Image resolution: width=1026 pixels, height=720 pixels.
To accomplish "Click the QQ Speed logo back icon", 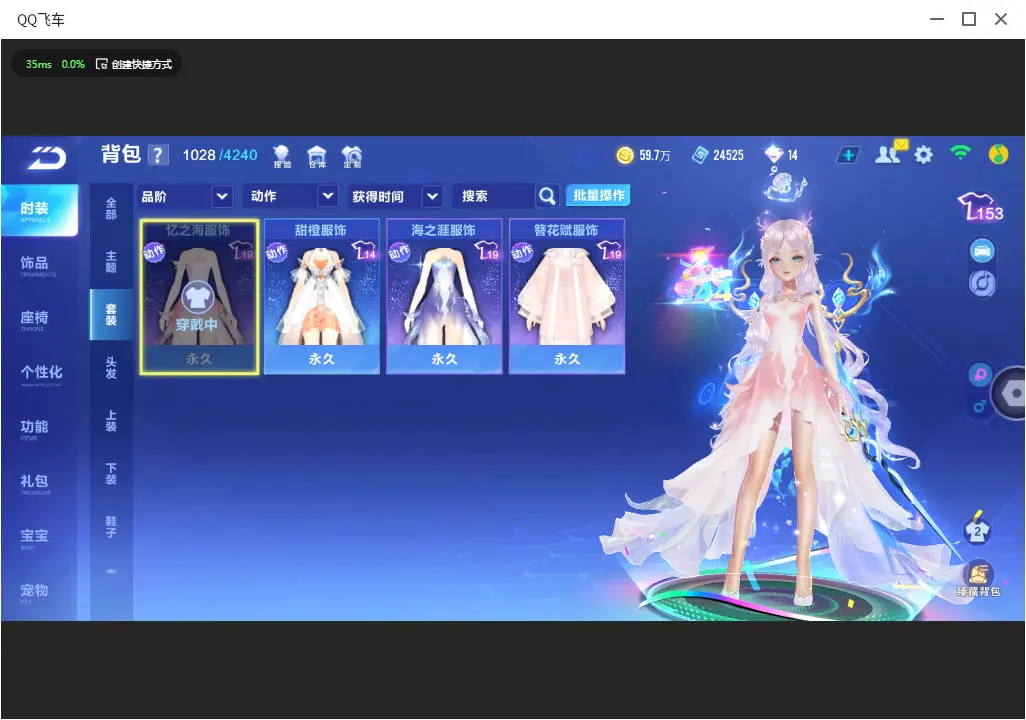I will point(47,157).
